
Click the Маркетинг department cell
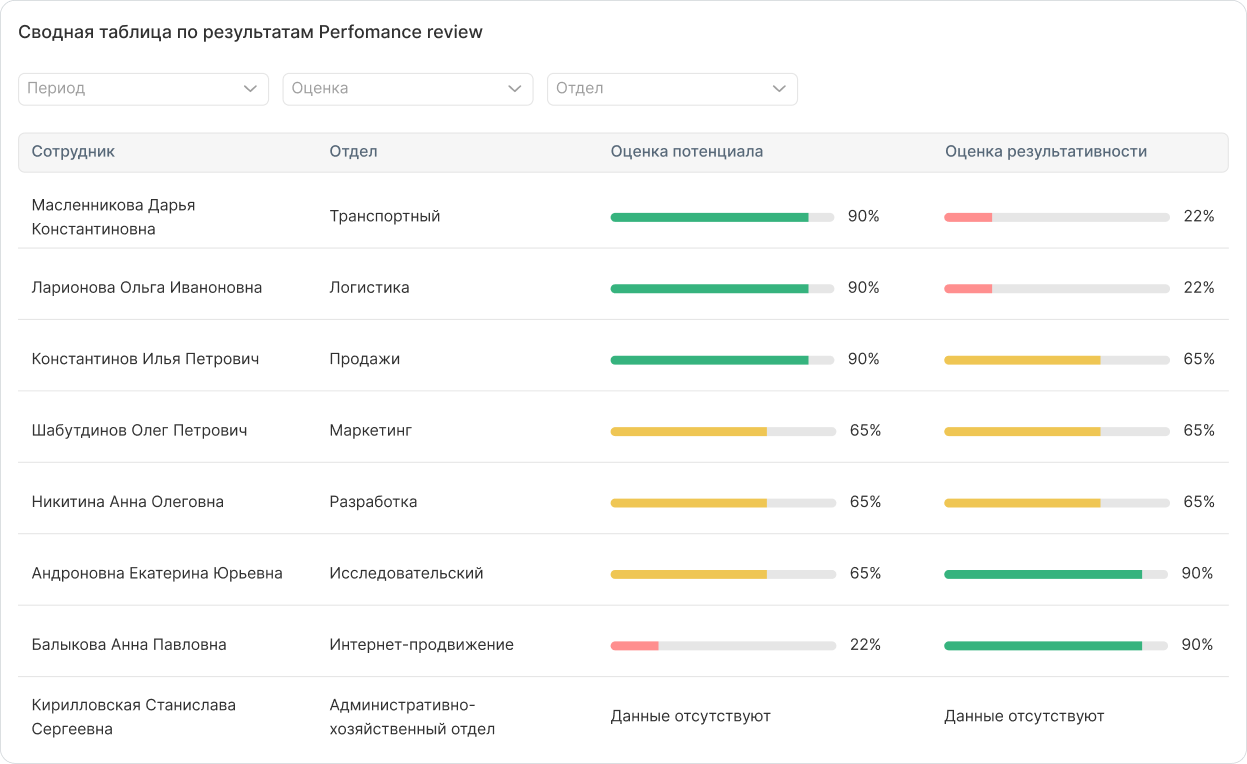[370, 431]
